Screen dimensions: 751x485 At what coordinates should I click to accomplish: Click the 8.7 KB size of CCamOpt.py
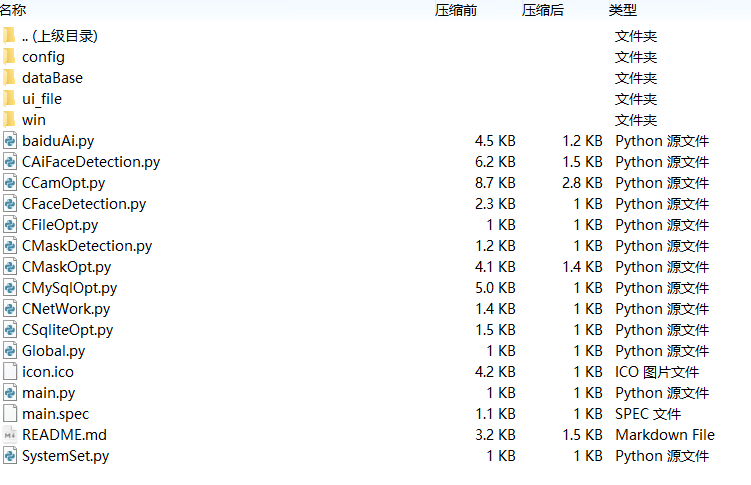(x=495, y=183)
